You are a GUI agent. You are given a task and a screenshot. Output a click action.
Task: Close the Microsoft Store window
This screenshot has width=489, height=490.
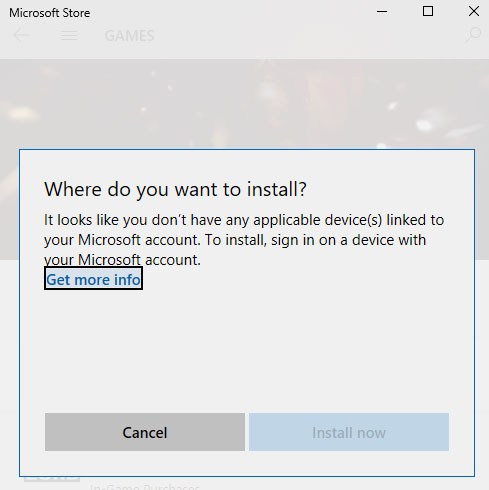pyautogui.click(x=474, y=11)
